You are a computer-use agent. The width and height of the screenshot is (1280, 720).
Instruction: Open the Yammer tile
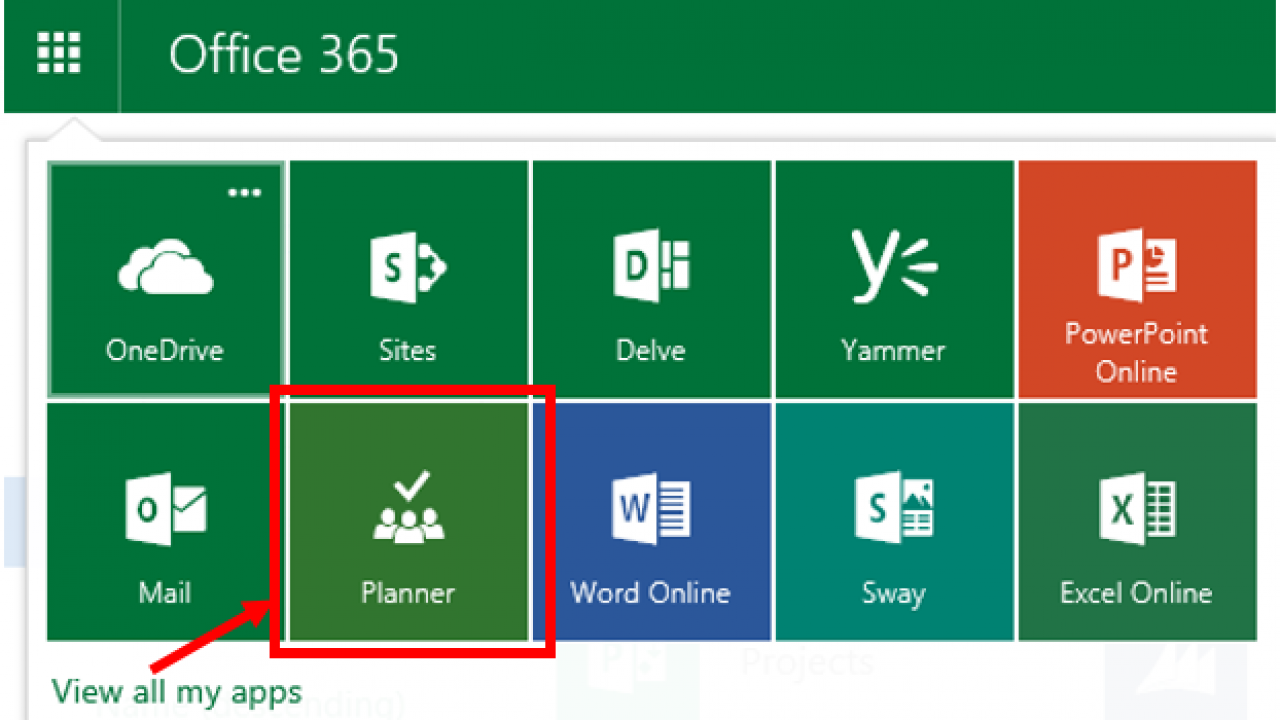click(894, 280)
